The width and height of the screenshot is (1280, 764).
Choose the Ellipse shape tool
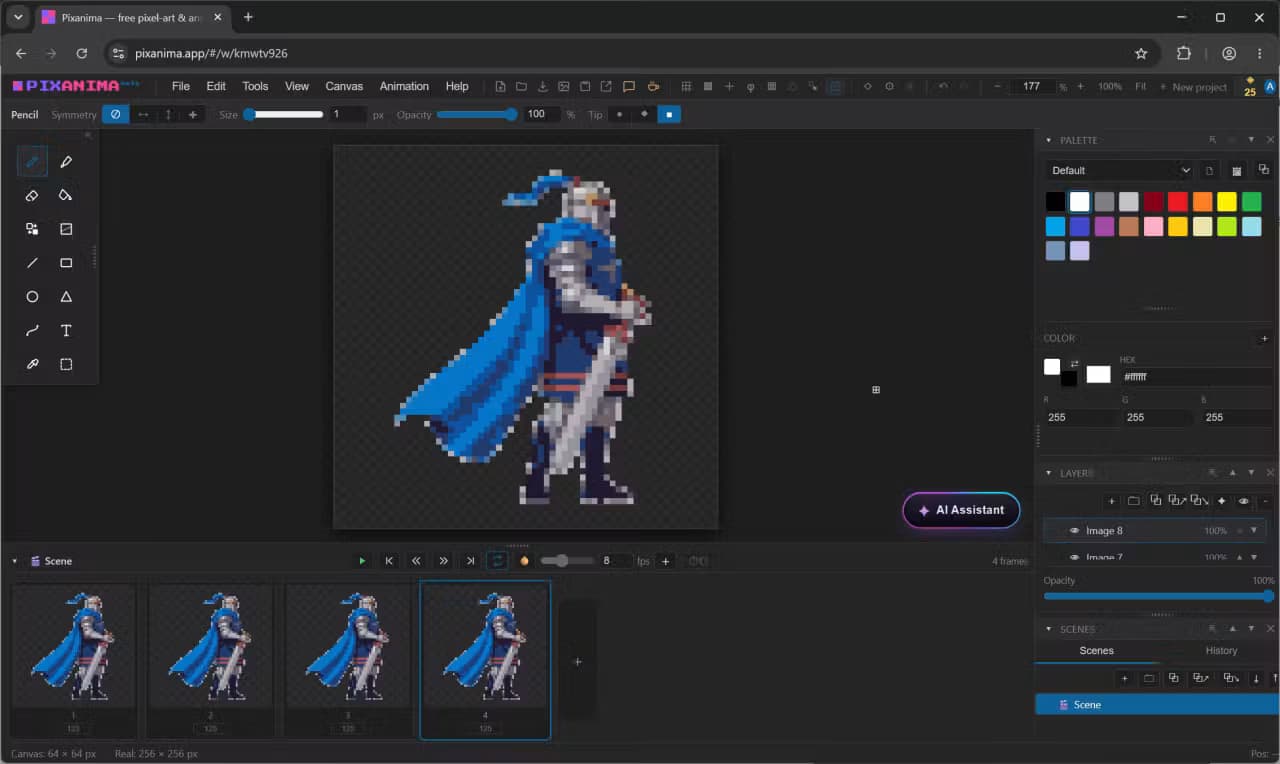pos(32,297)
